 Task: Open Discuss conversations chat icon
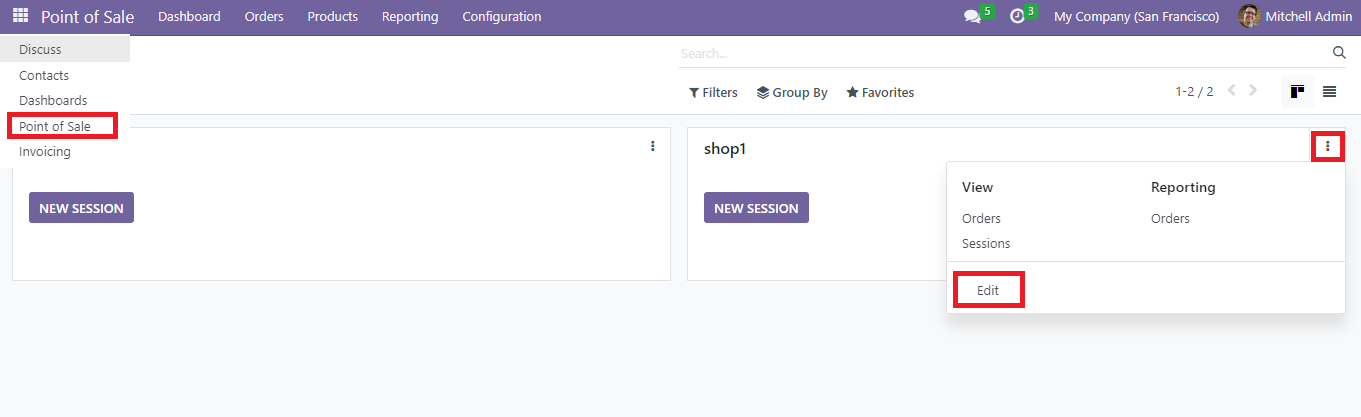coord(971,17)
